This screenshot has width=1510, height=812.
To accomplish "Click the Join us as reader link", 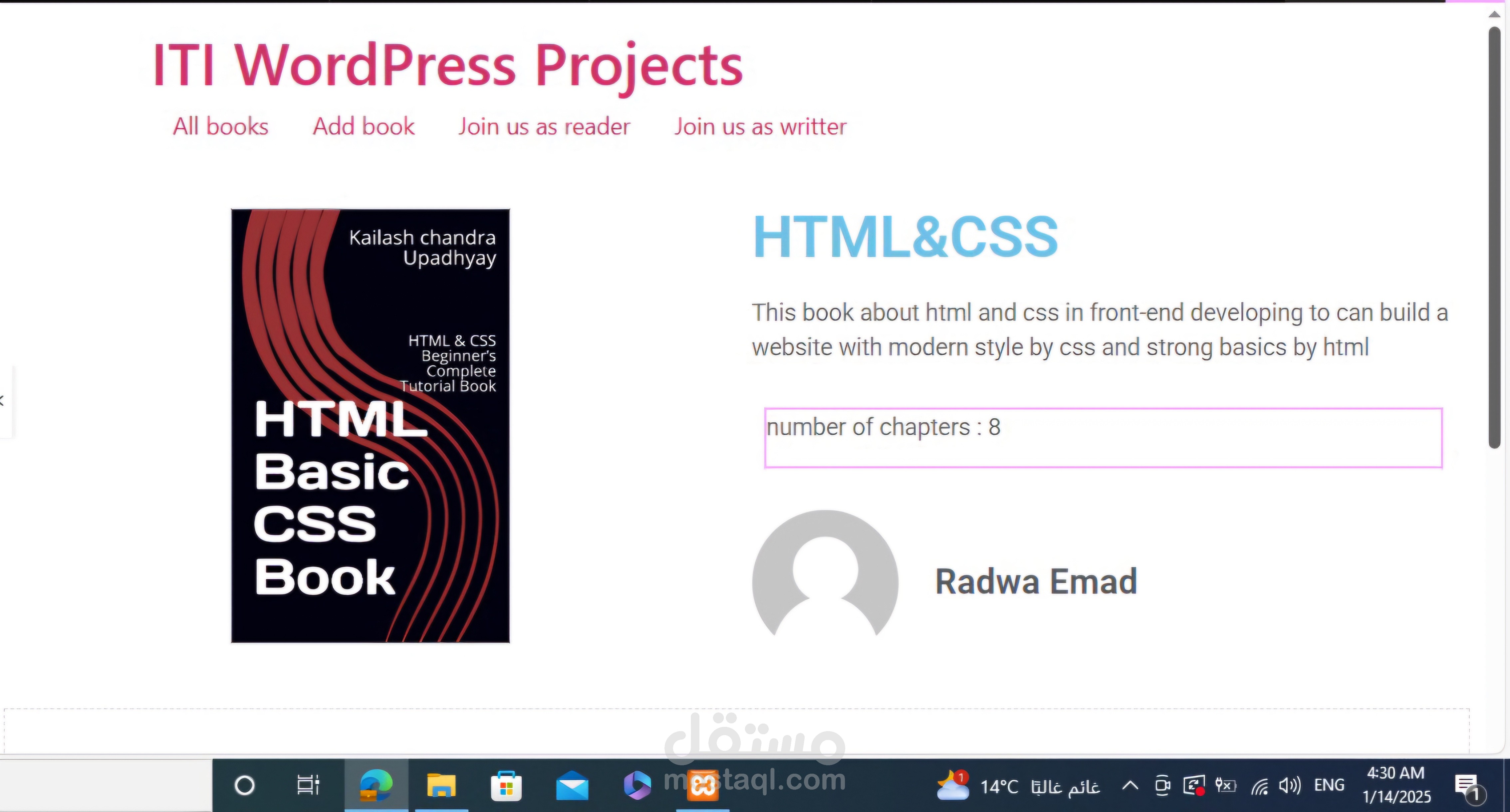I will click(544, 126).
